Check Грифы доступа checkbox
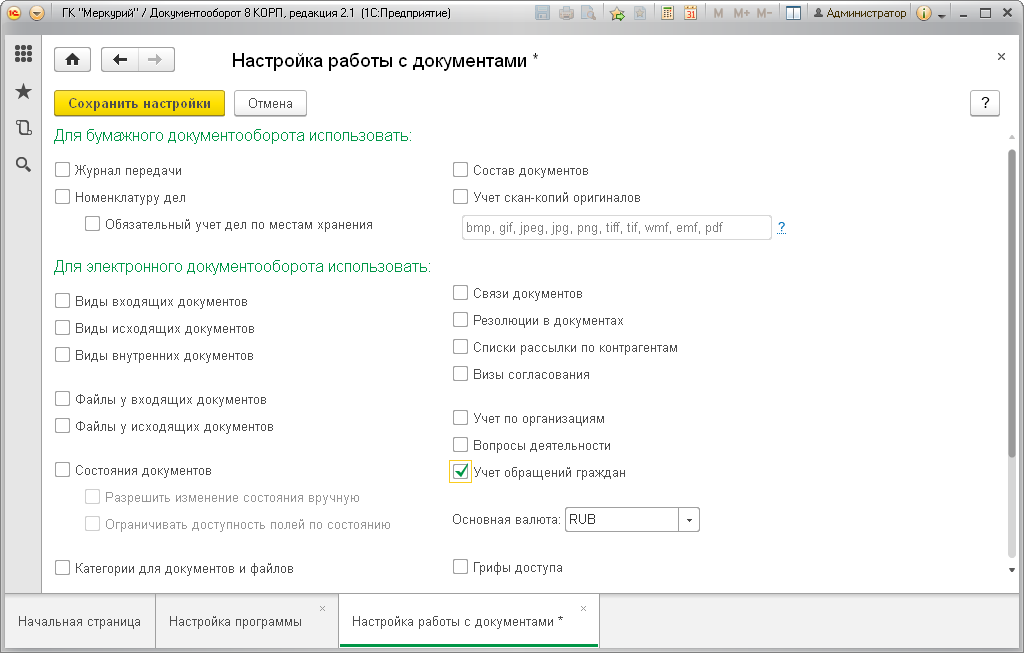 [x=460, y=566]
